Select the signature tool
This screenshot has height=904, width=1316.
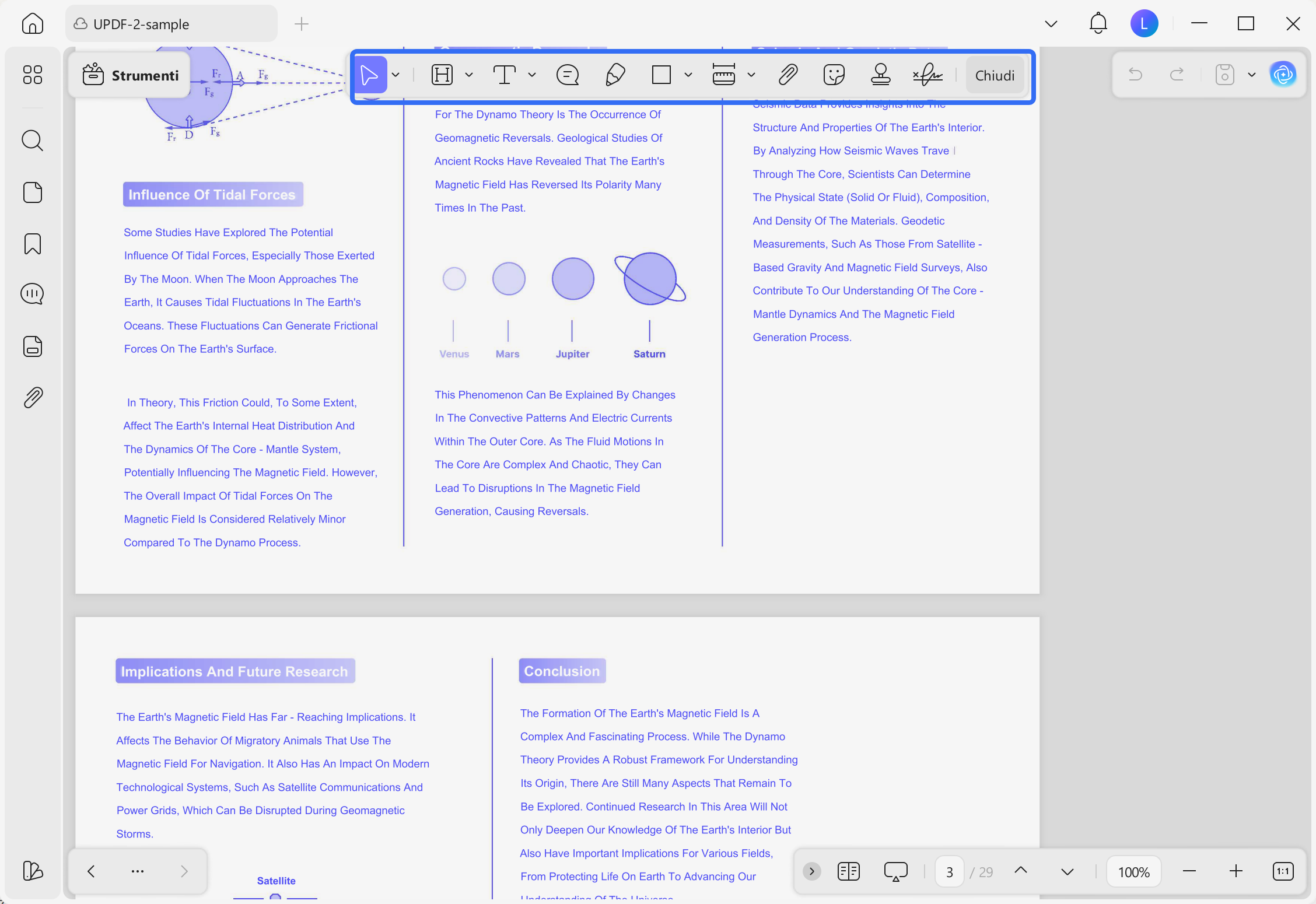coord(928,75)
